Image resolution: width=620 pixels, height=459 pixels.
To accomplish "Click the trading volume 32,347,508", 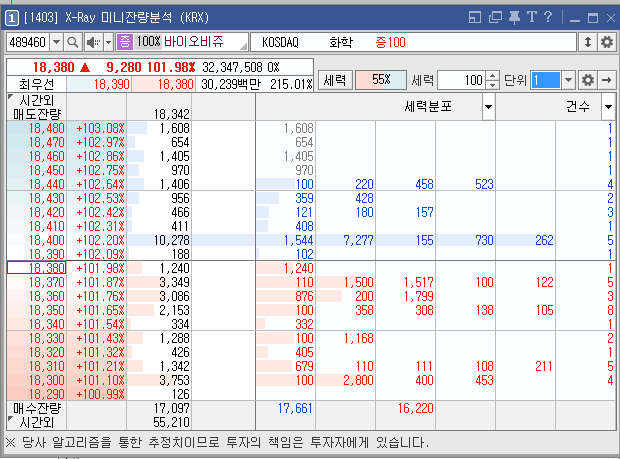I will pyautogui.click(x=232, y=67).
